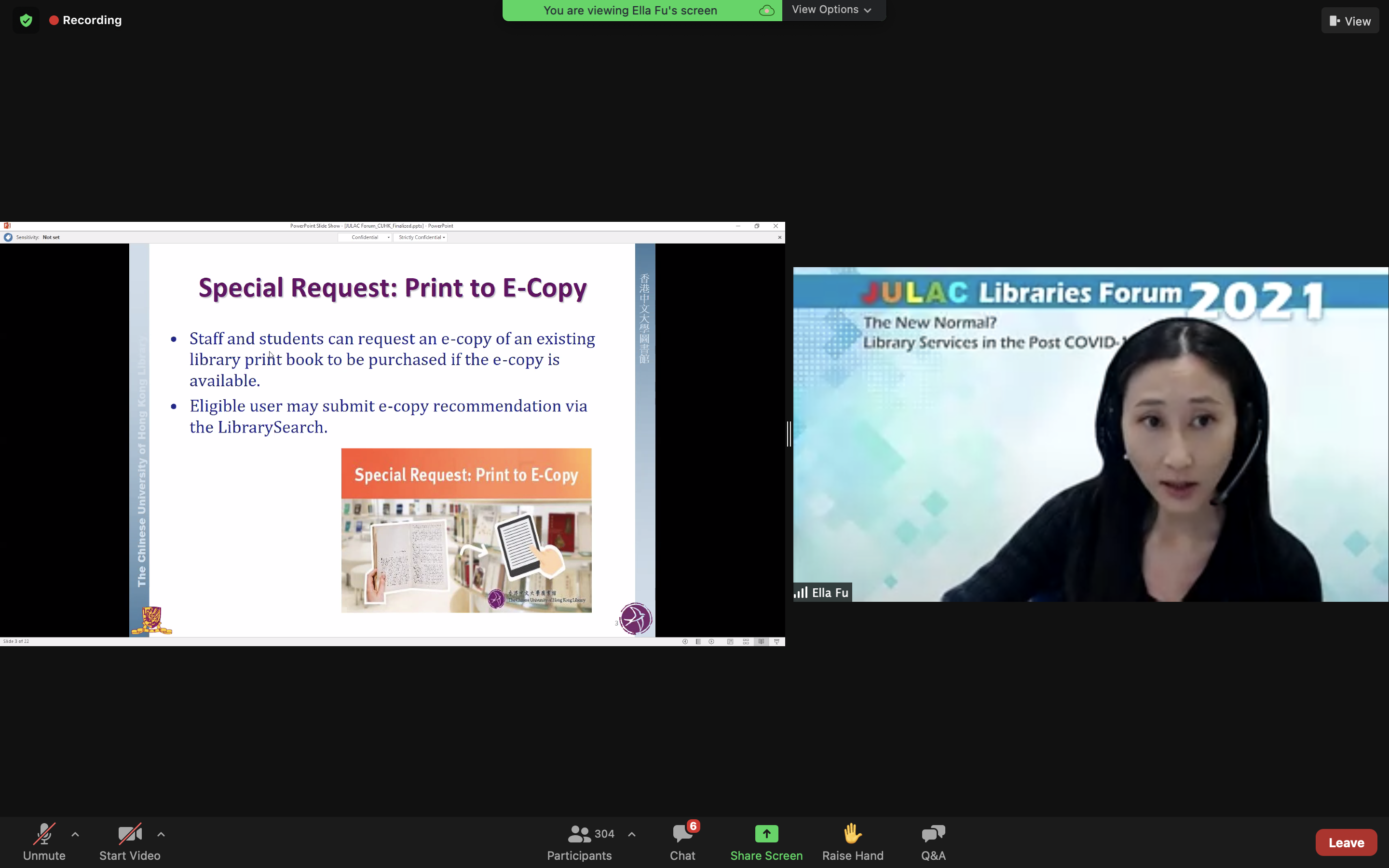Click Ella Fu's signal strength icon
The height and width of the screenshot is (868, 1389).
point(801,593)
